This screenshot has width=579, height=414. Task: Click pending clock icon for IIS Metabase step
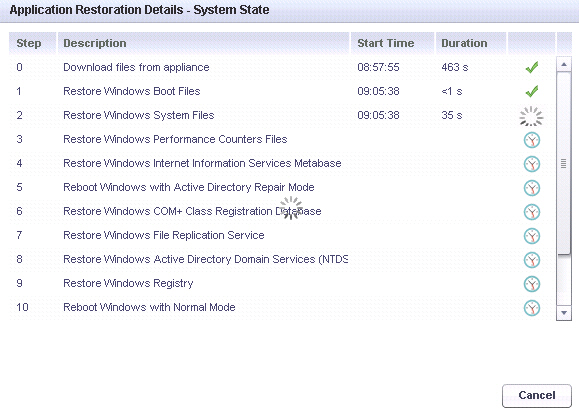[x=532, y=164]
